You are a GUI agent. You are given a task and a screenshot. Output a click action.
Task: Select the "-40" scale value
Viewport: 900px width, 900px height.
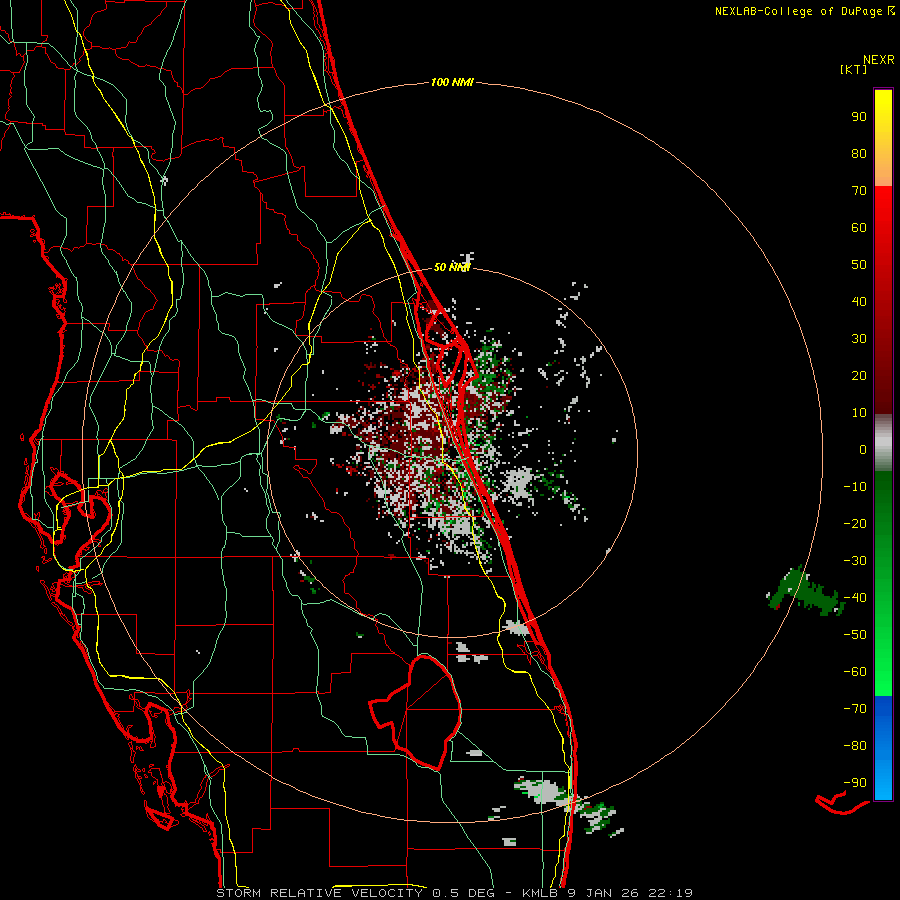point(855,598)
